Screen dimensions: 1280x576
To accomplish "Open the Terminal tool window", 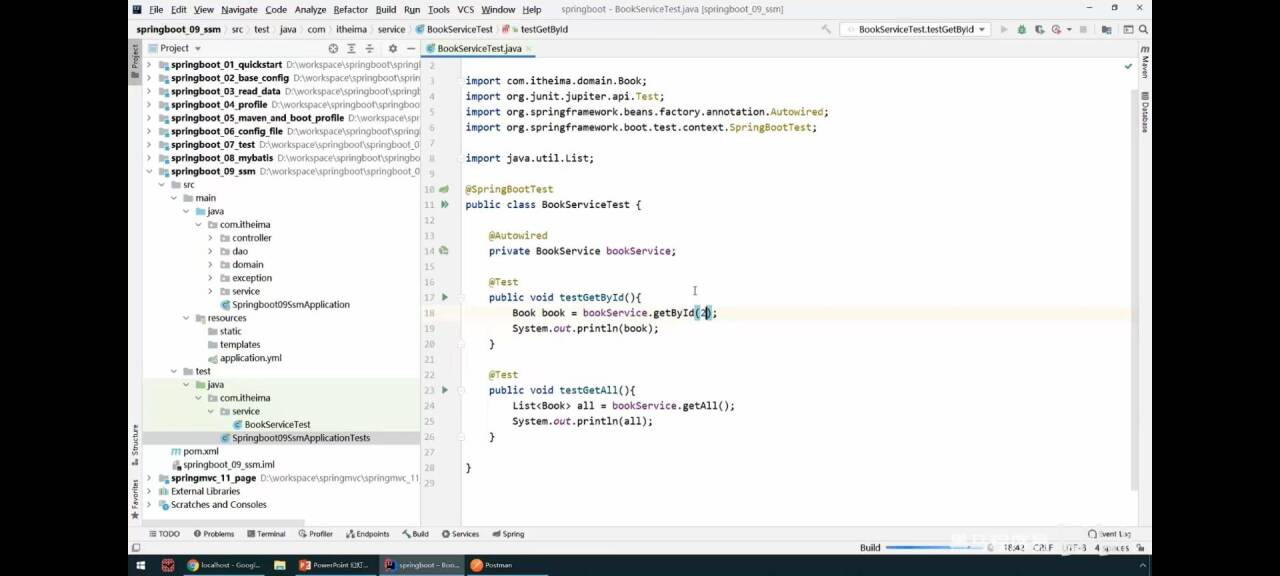I will [x=265, y=534].
